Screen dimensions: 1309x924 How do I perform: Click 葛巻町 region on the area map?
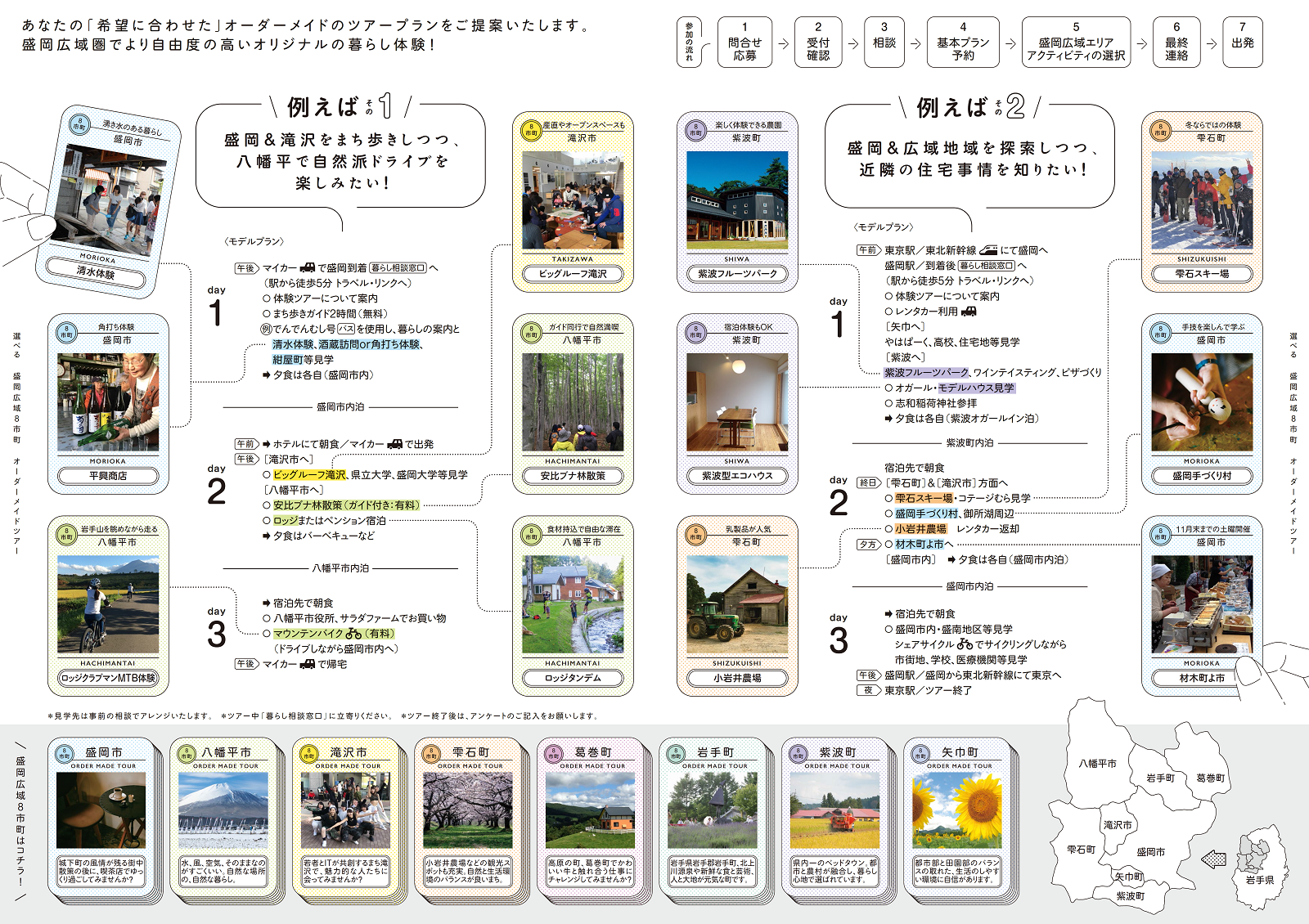click(x=1211, y=778)
